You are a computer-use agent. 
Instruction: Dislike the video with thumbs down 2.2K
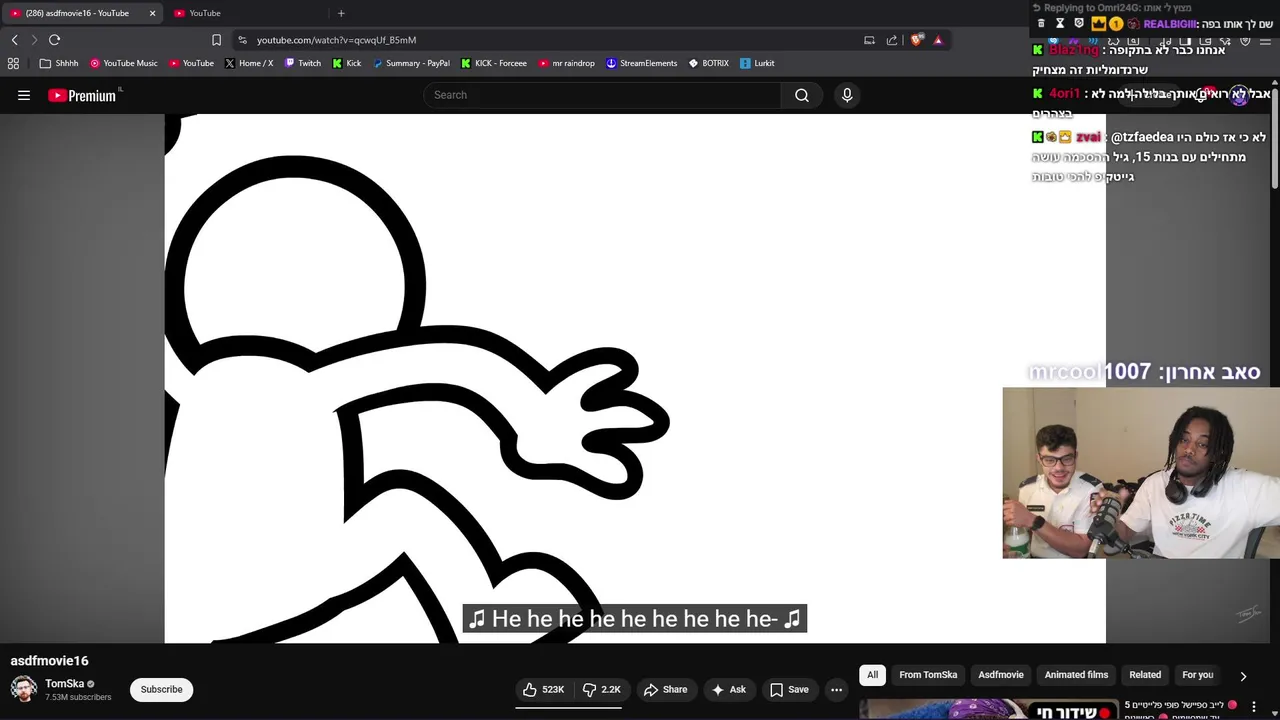coord(602,689)
